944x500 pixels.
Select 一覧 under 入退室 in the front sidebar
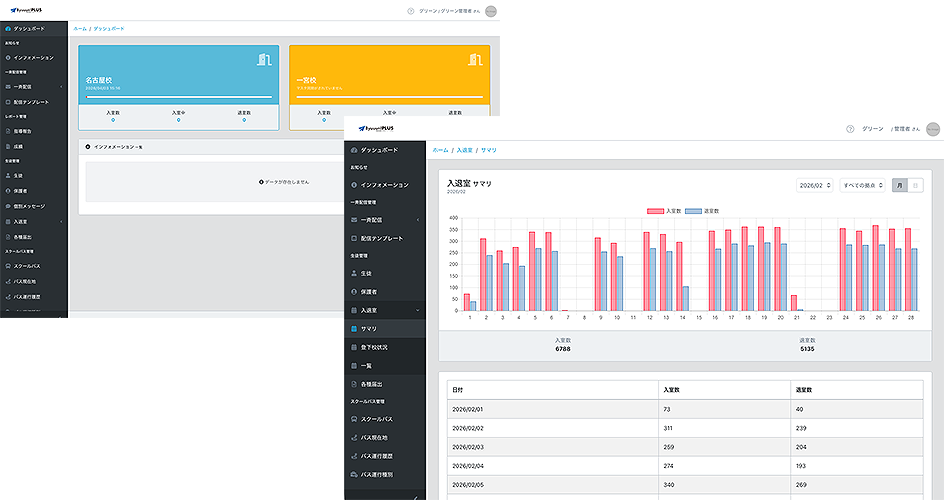(x=366, y=366)
